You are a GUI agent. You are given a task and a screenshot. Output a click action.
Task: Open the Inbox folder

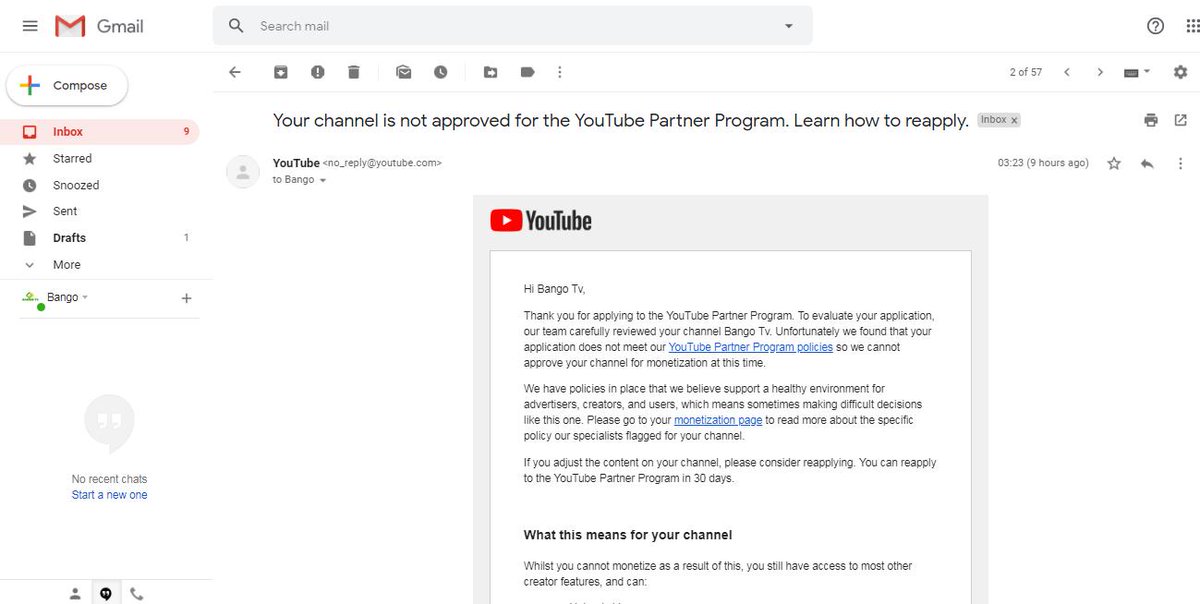(x=100, y=132)
